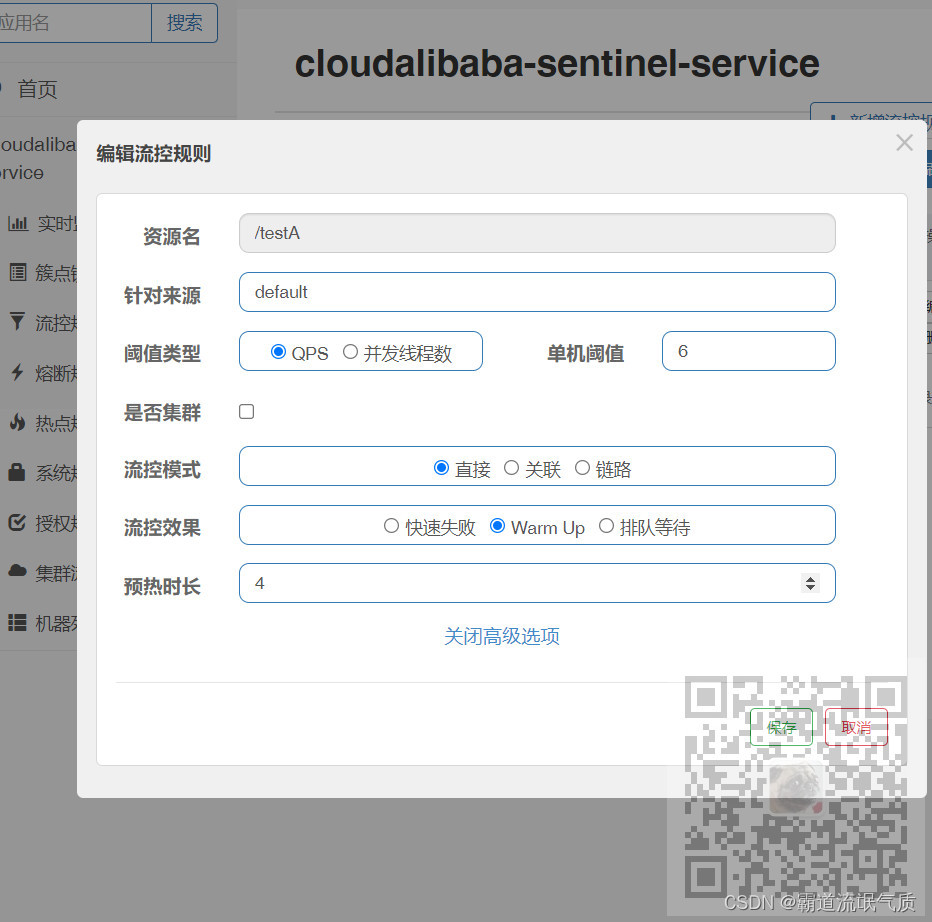Image resolution: width=932 pixels, height=922 pixels.
Task: Select 链路 flow control mode
Action: click(x=582, y=467)
